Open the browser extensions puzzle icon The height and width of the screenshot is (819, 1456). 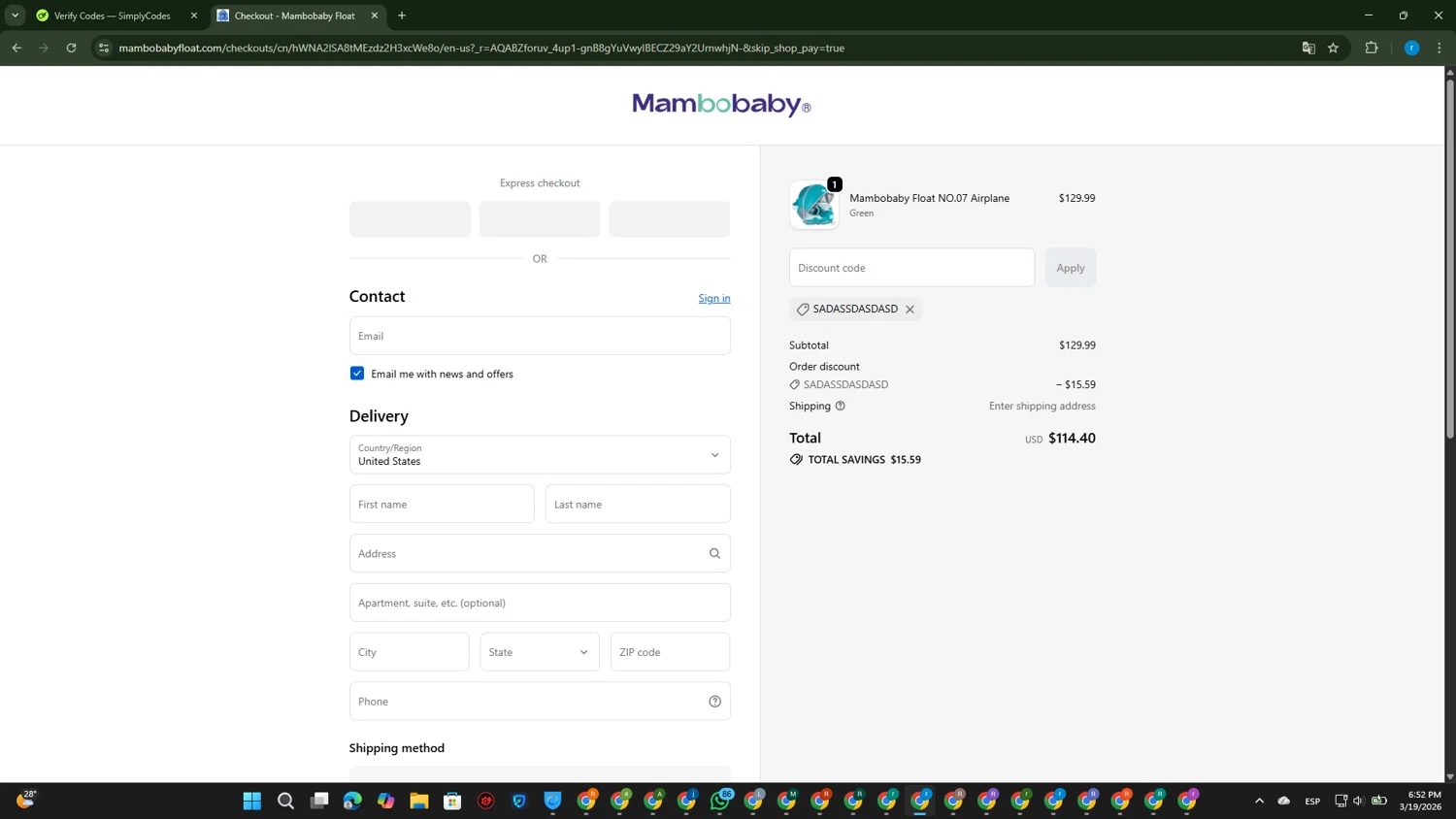[1372, 48]
